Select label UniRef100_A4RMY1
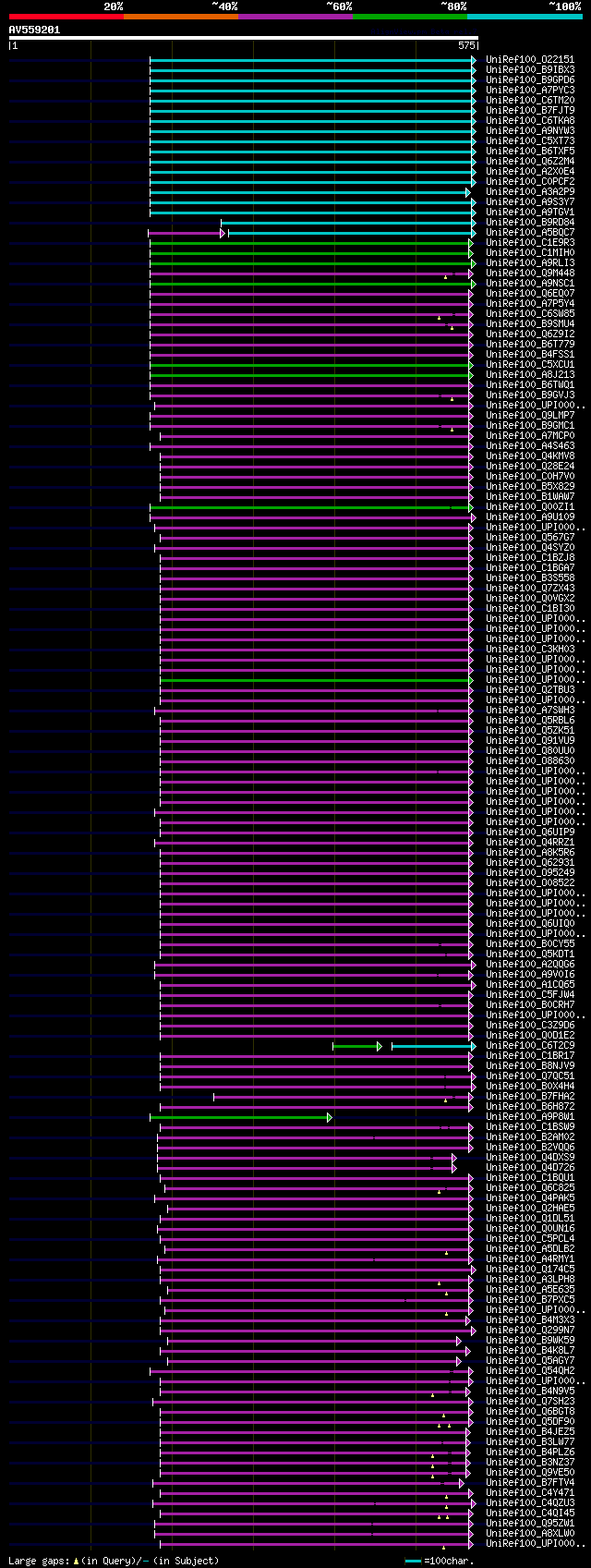 530,1258
